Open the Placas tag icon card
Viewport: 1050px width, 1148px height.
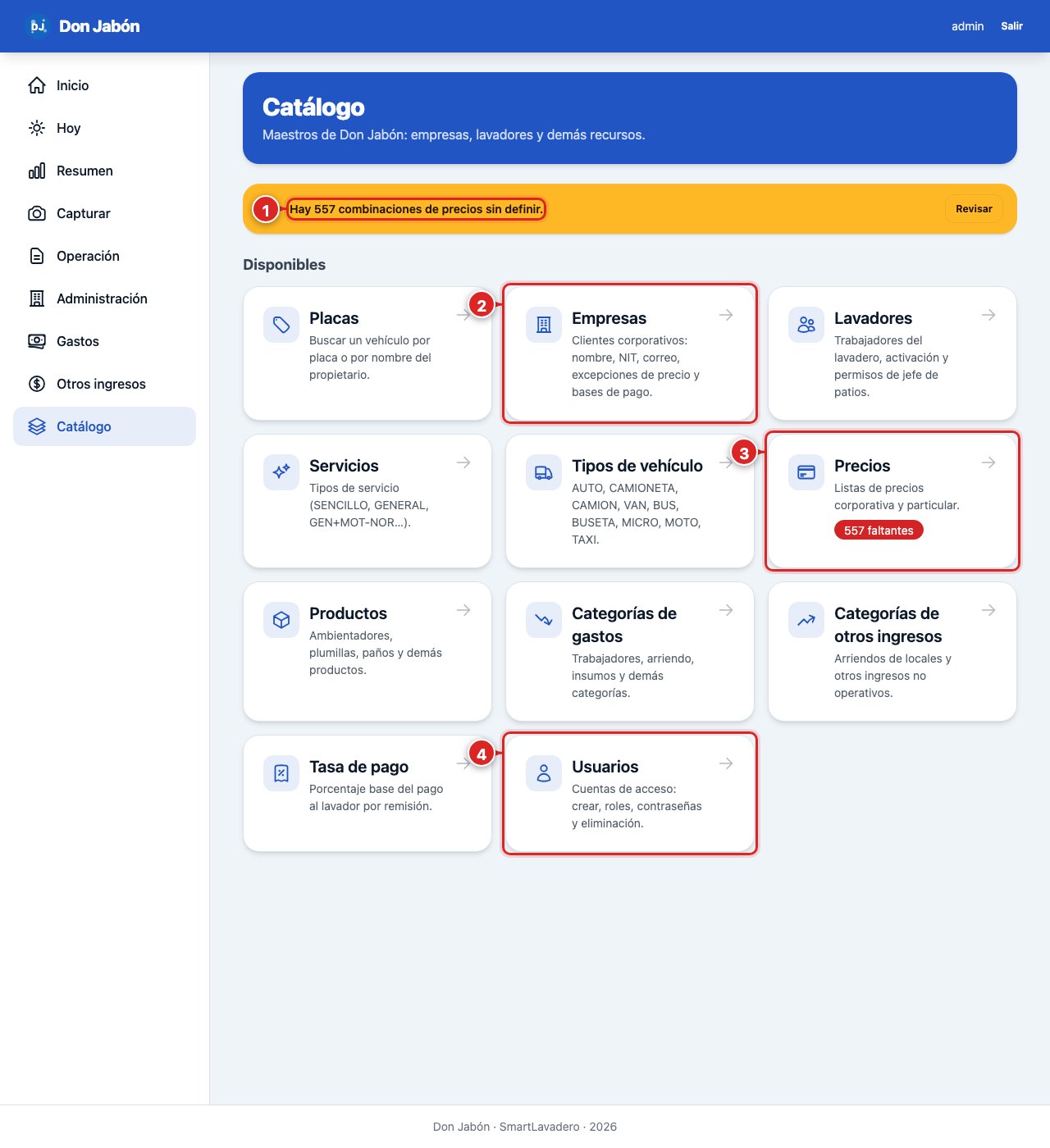281,325
